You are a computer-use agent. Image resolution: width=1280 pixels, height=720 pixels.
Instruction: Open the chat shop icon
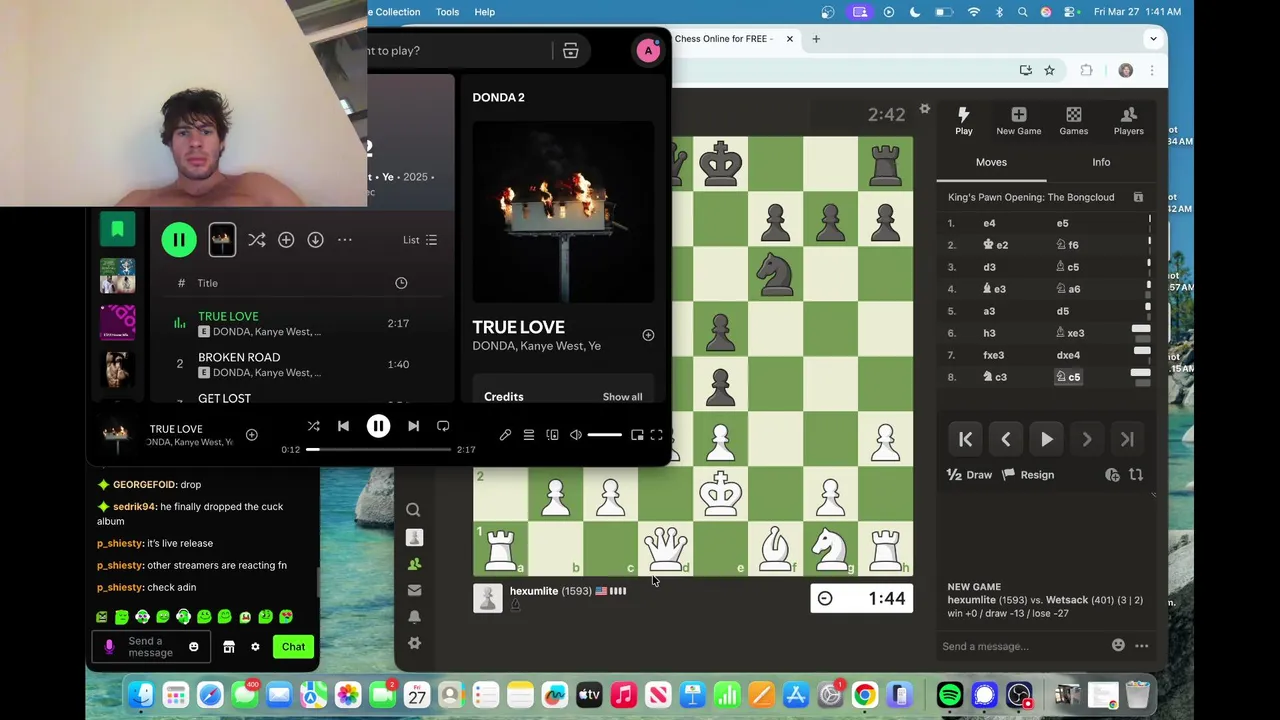coord(229,647)
